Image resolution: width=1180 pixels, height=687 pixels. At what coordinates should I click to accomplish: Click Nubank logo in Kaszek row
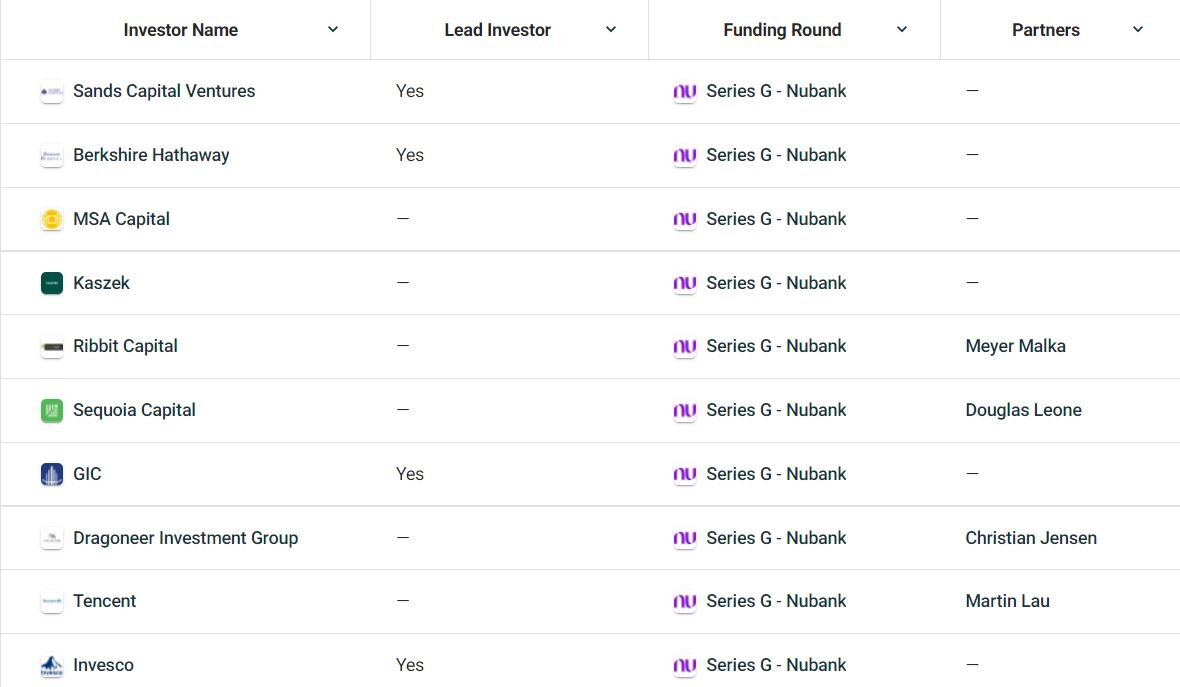pos(685,284)
